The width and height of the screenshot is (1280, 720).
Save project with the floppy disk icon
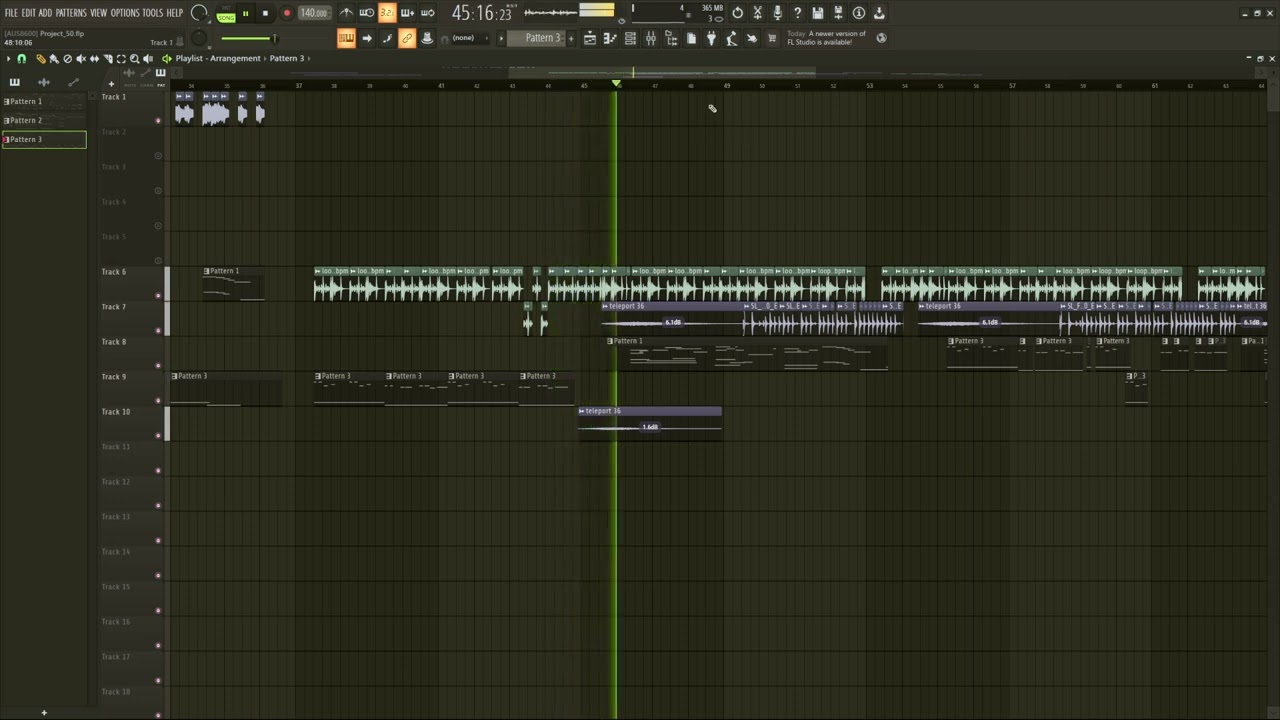[x=818, y=13]
